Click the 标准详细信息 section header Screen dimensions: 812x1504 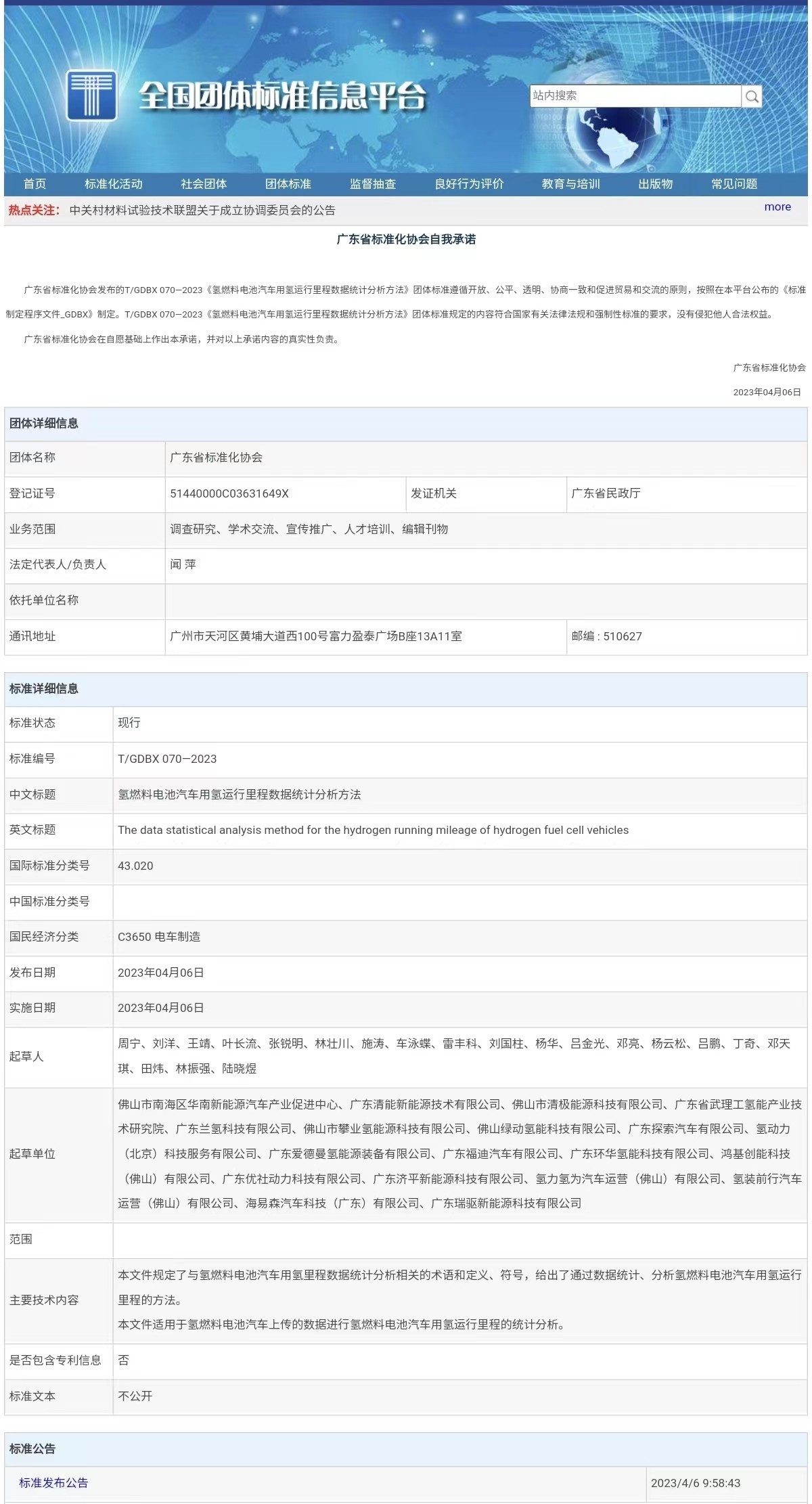[x=44, y=689]
